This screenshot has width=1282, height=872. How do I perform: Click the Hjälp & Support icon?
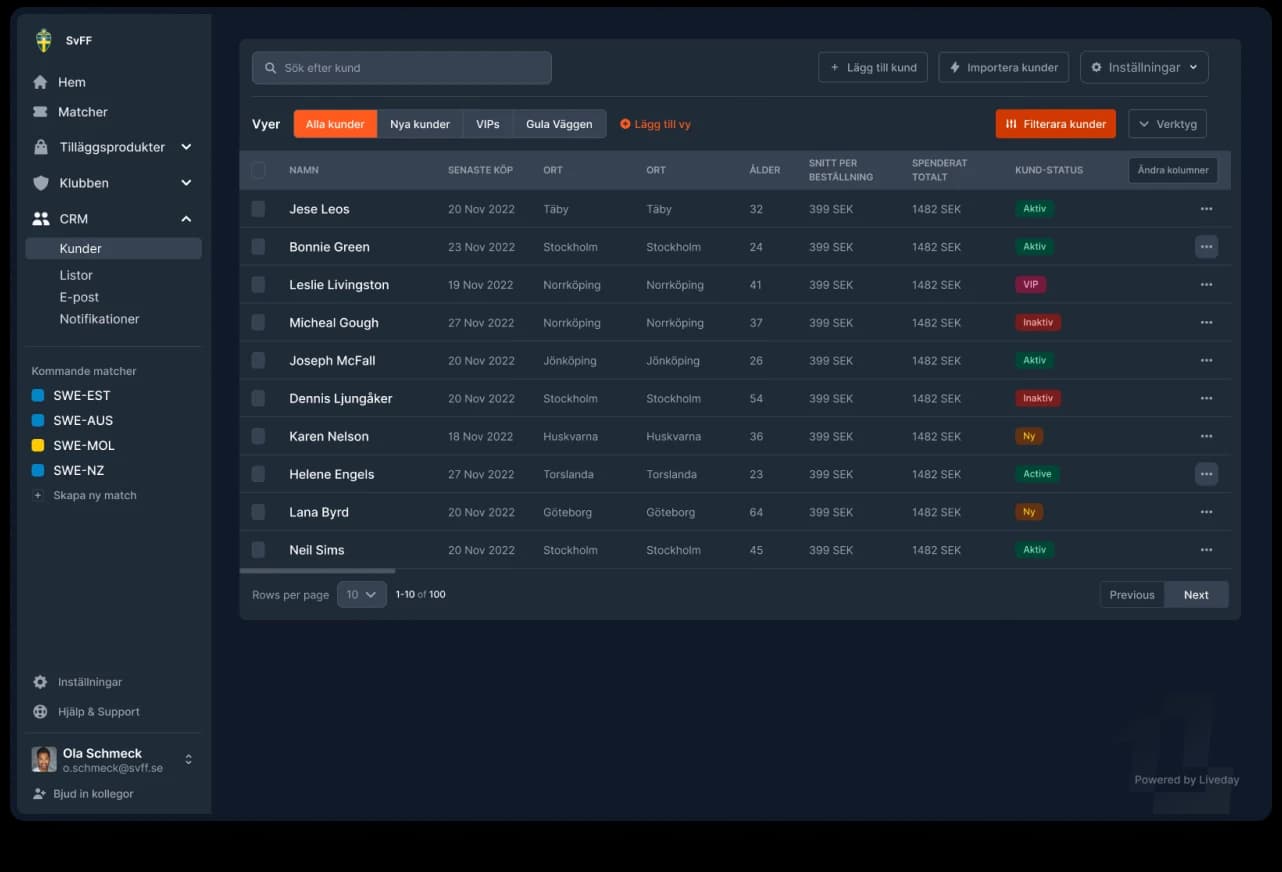point(40,712)
